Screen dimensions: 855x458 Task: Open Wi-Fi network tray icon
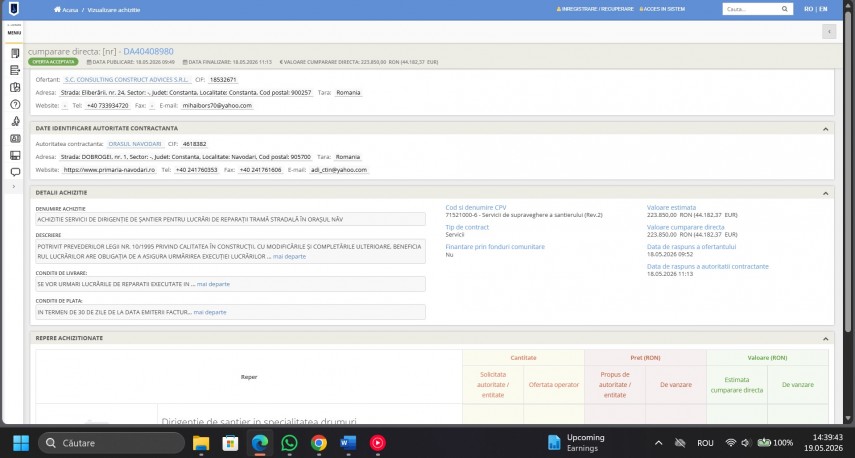tap(731, 443)
